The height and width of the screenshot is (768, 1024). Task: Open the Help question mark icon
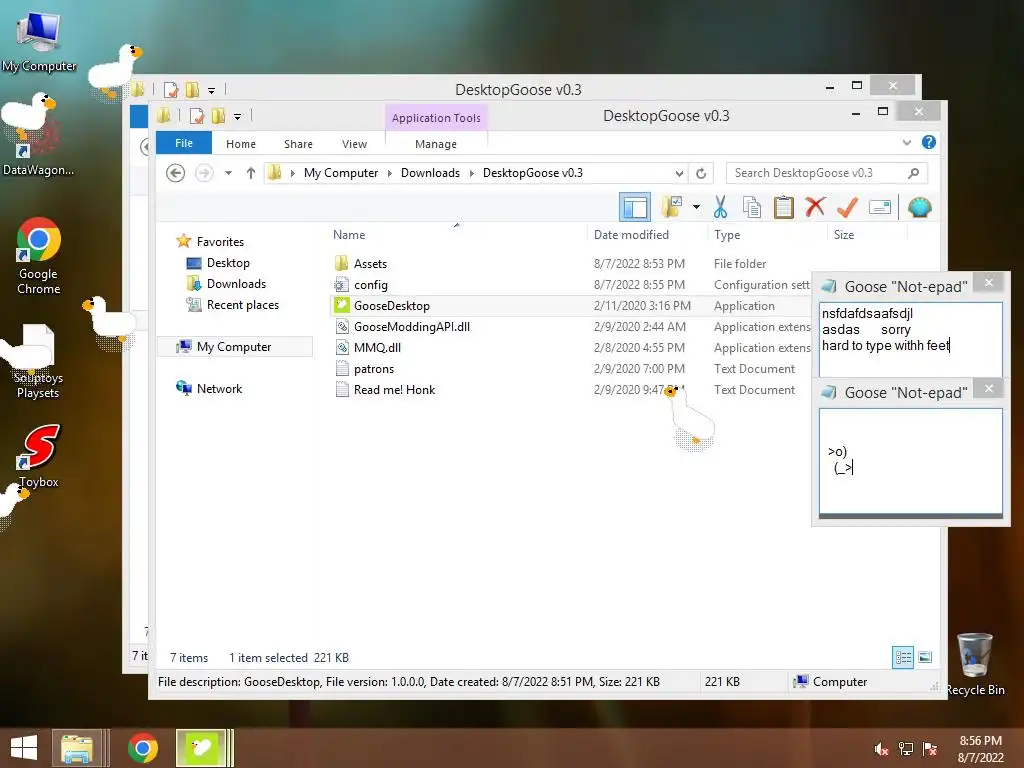[x=929, y=142]
